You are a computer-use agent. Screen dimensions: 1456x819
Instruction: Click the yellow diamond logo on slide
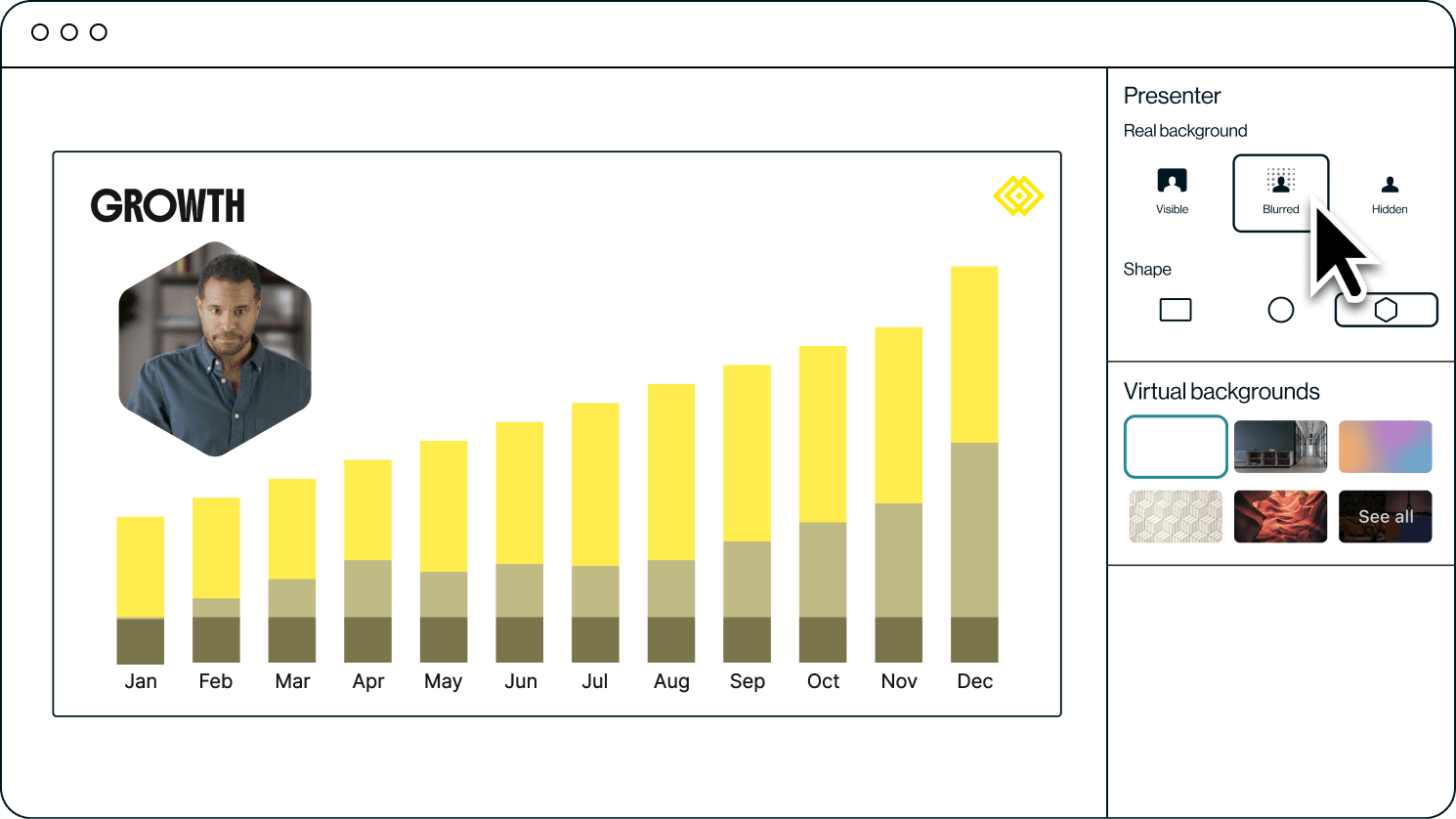(1018, 196)
